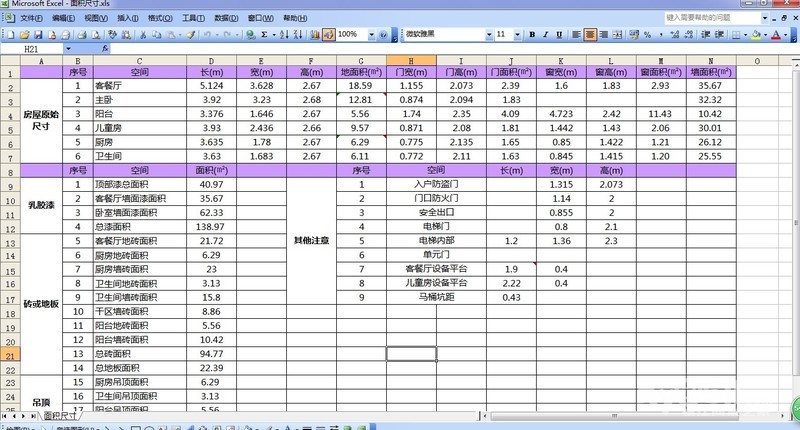The image size is (800, 430).
Task: Click the AutoSum sigma icon
Action: 264,34
